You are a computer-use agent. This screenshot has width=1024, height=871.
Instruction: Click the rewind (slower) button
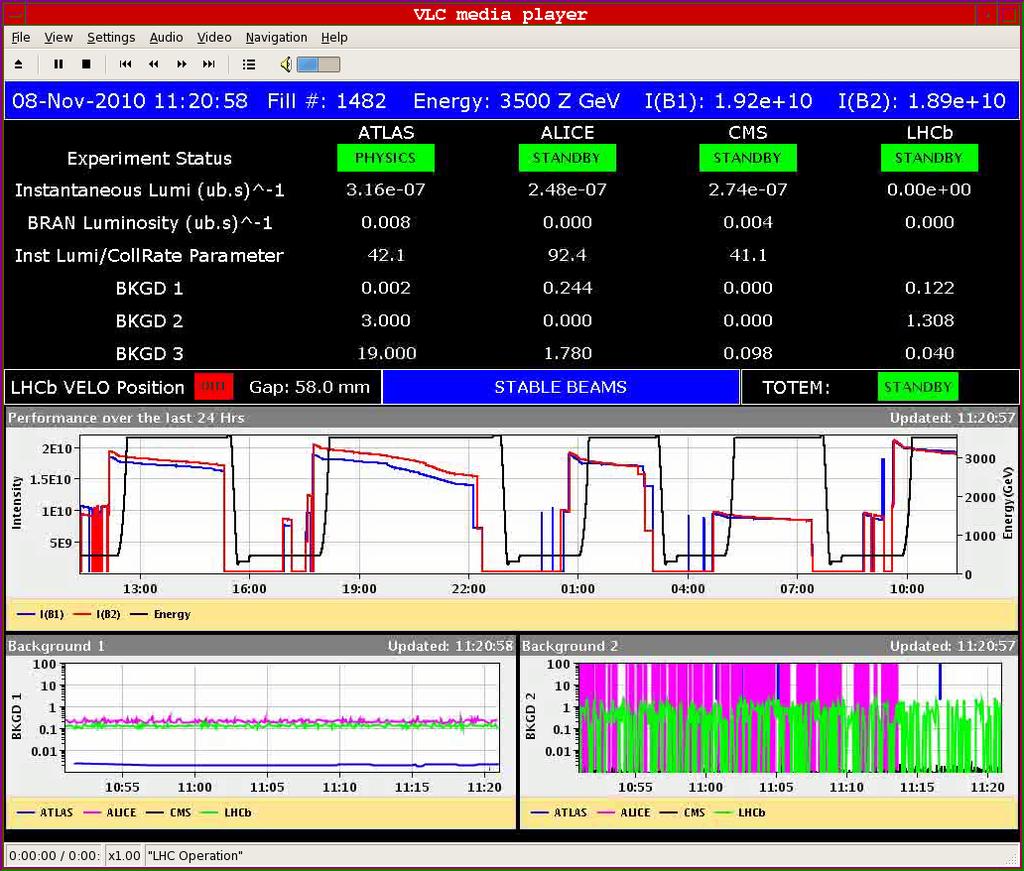point(153,64)
